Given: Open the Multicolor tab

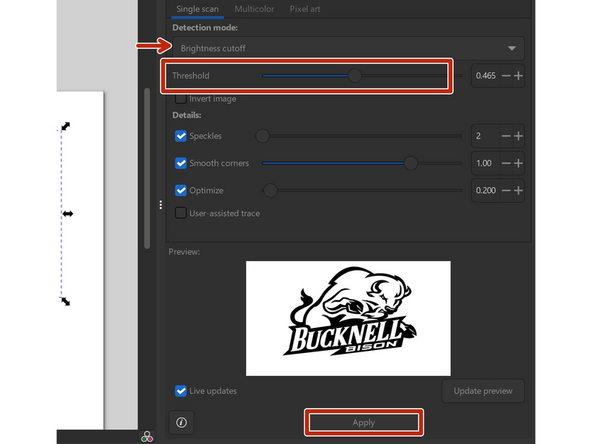Looking at the screenshot, I should coord(254,9).
